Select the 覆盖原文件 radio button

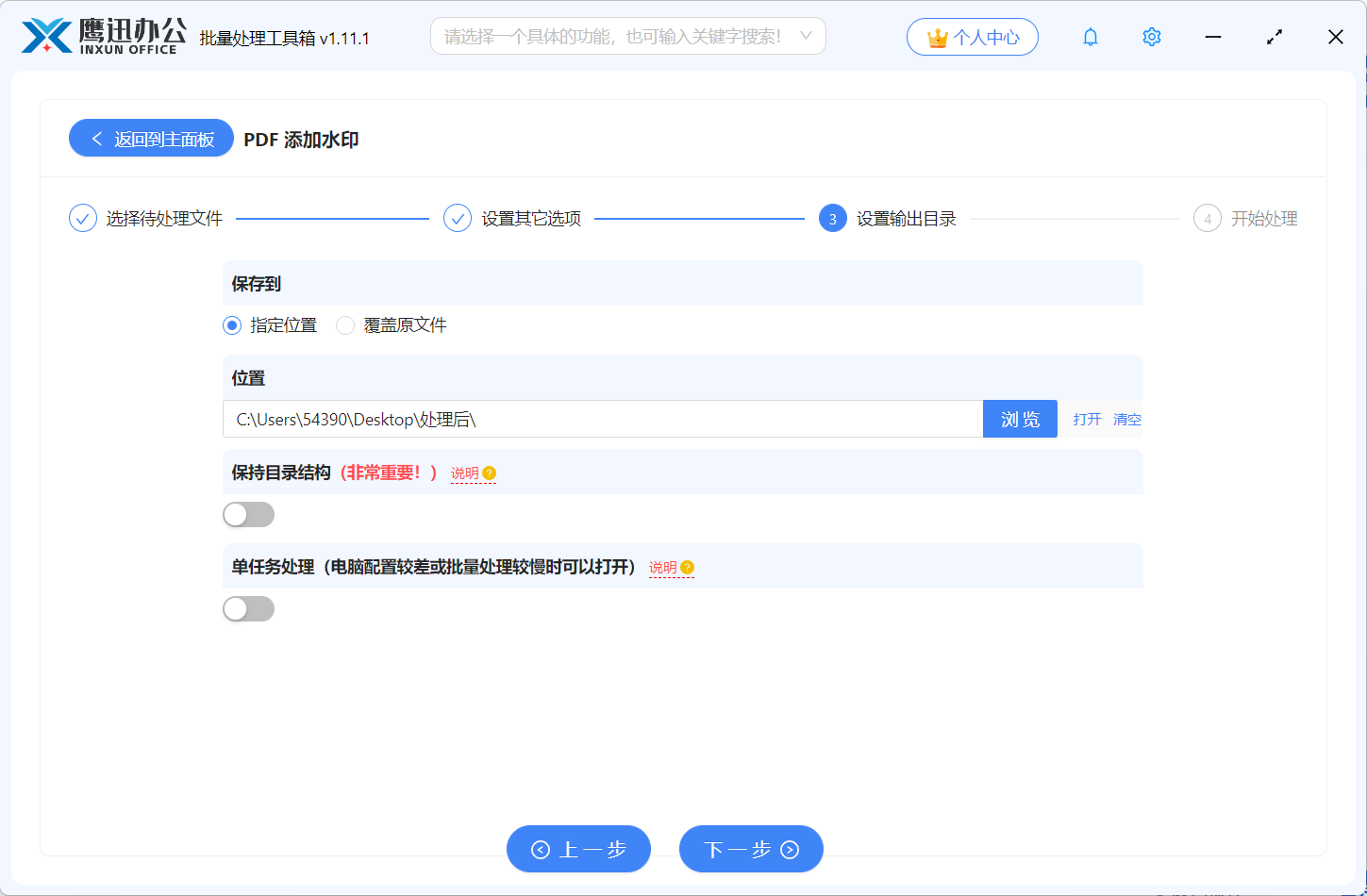click(x=345, y=324)
